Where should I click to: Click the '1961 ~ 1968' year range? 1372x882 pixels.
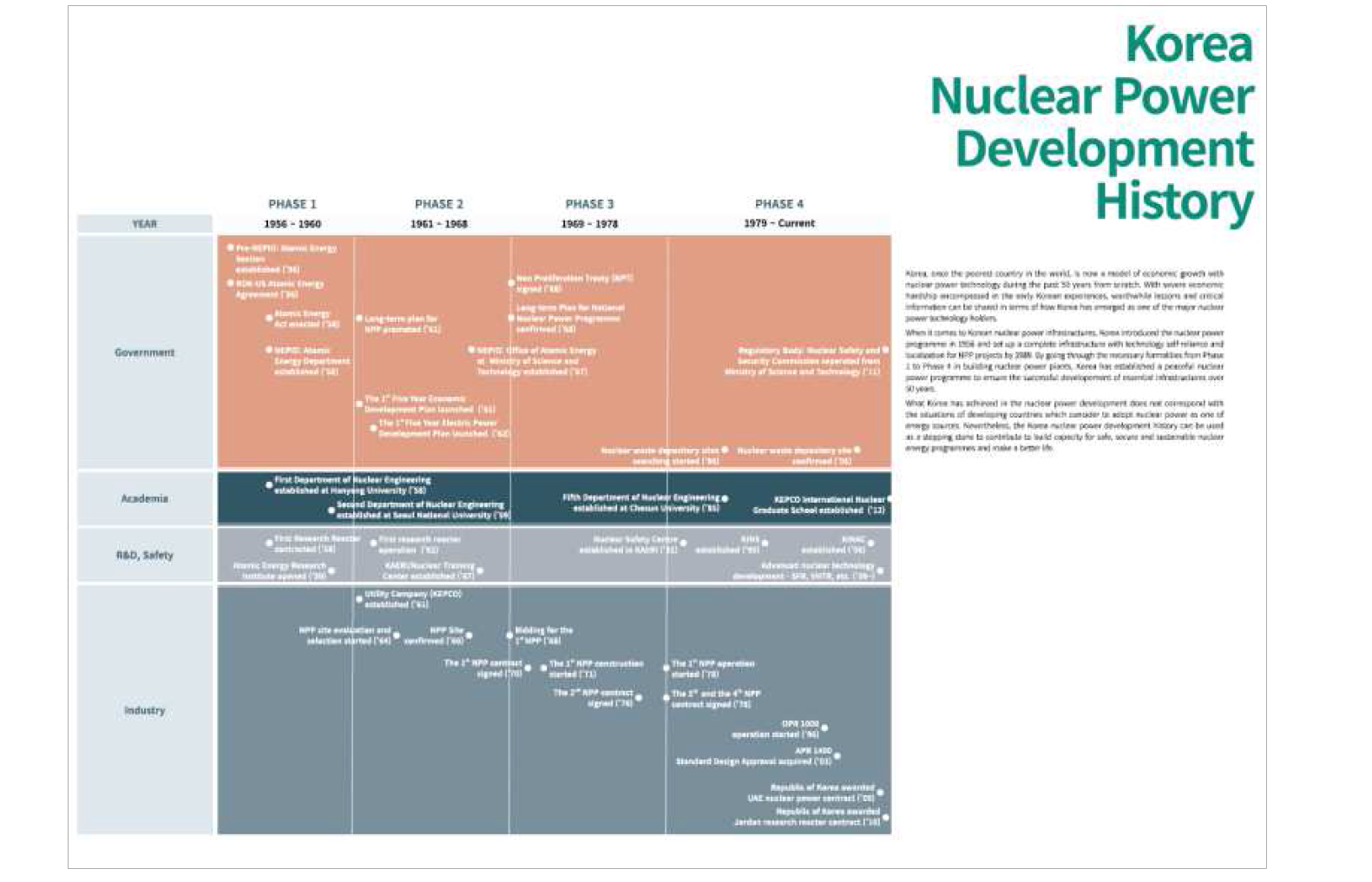439,224
